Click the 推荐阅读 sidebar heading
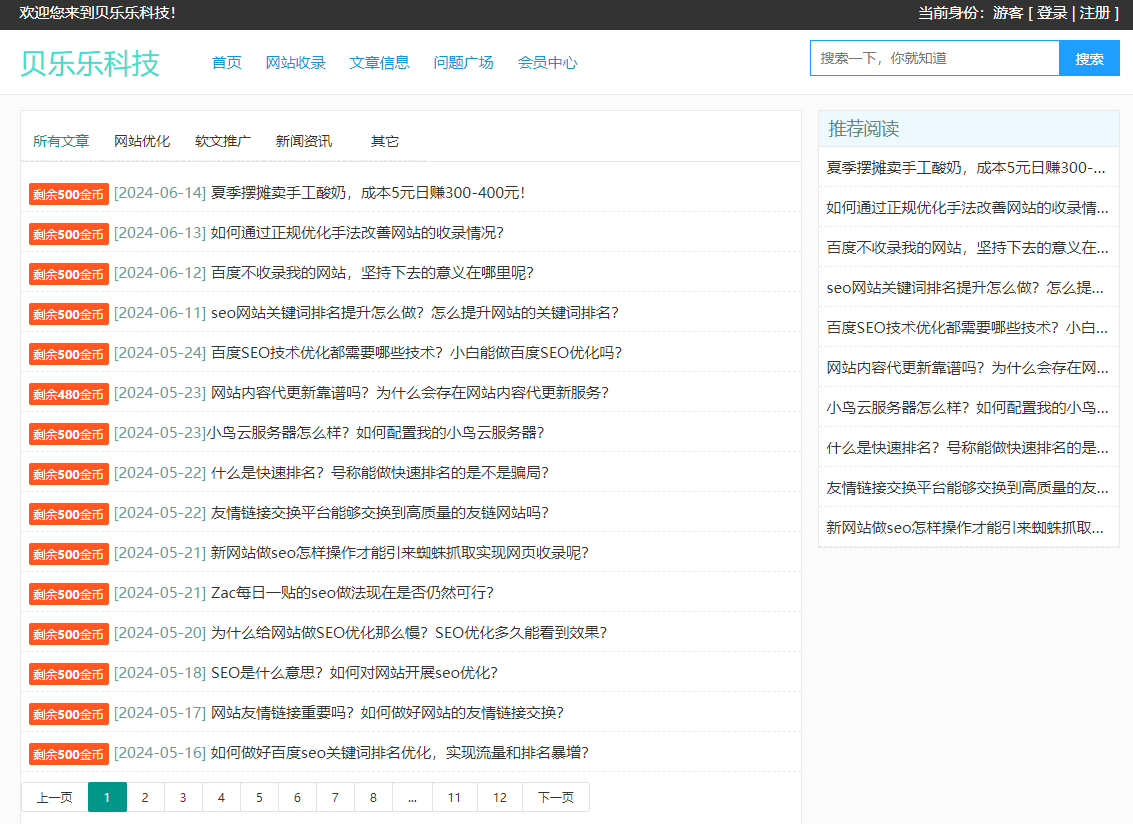1133x824 pixels. coord(863,129)
